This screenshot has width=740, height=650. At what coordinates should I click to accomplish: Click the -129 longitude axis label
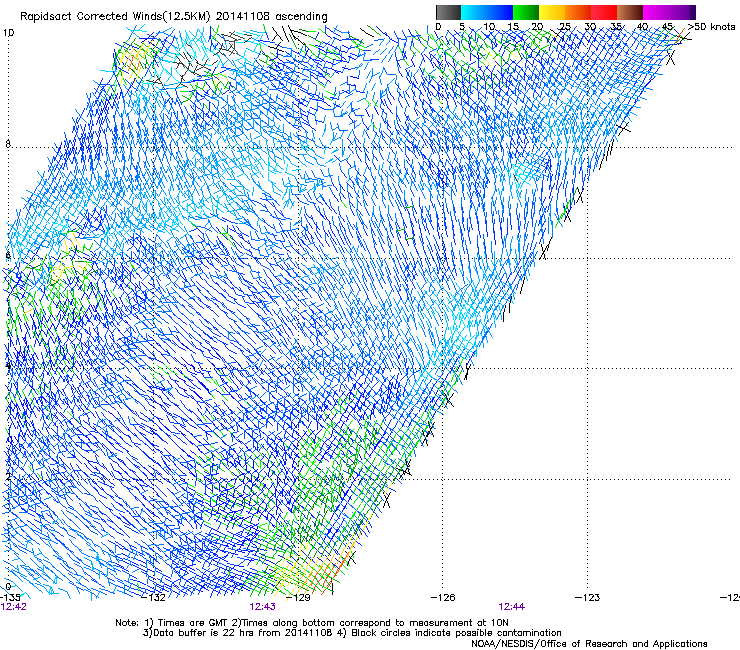[298, 598]
